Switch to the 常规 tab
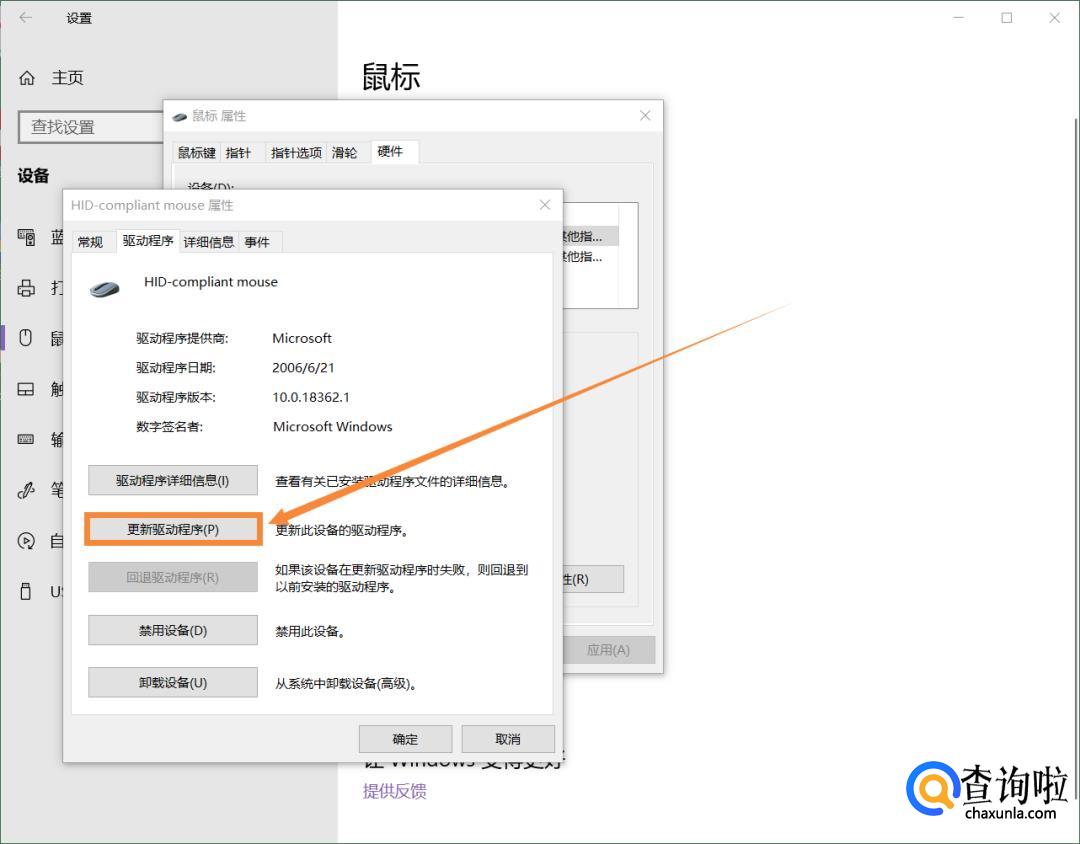The height and width of the screenshot is (844, 1080). pos(90,242)
